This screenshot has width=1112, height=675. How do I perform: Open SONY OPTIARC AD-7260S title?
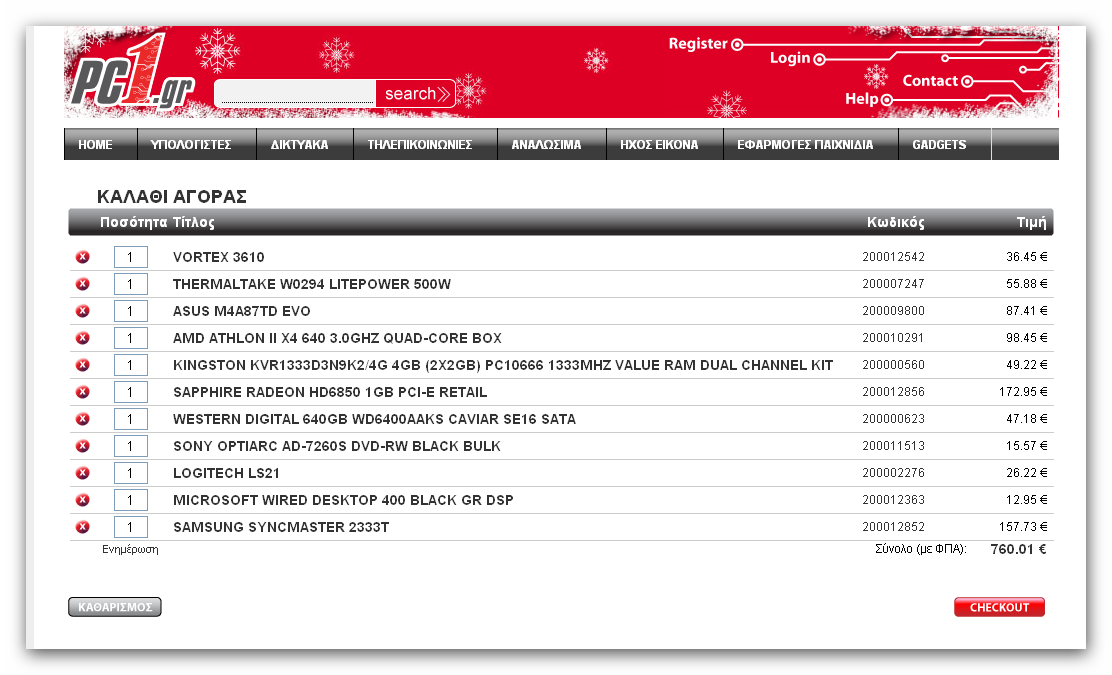point(337,446)
